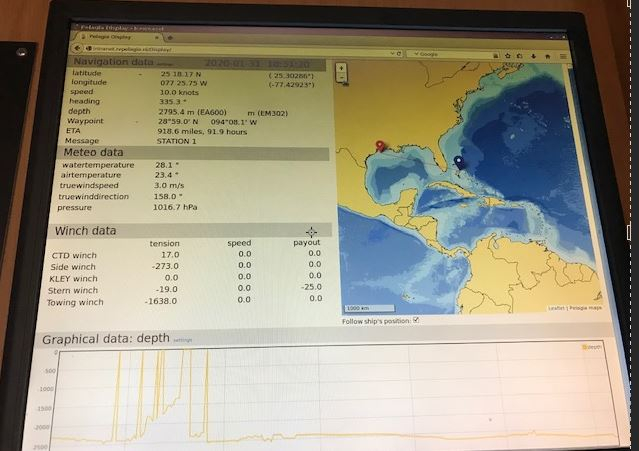639x451 pixels.
Task: Click the map zoom out minus button
Action: tap(343, 79)
